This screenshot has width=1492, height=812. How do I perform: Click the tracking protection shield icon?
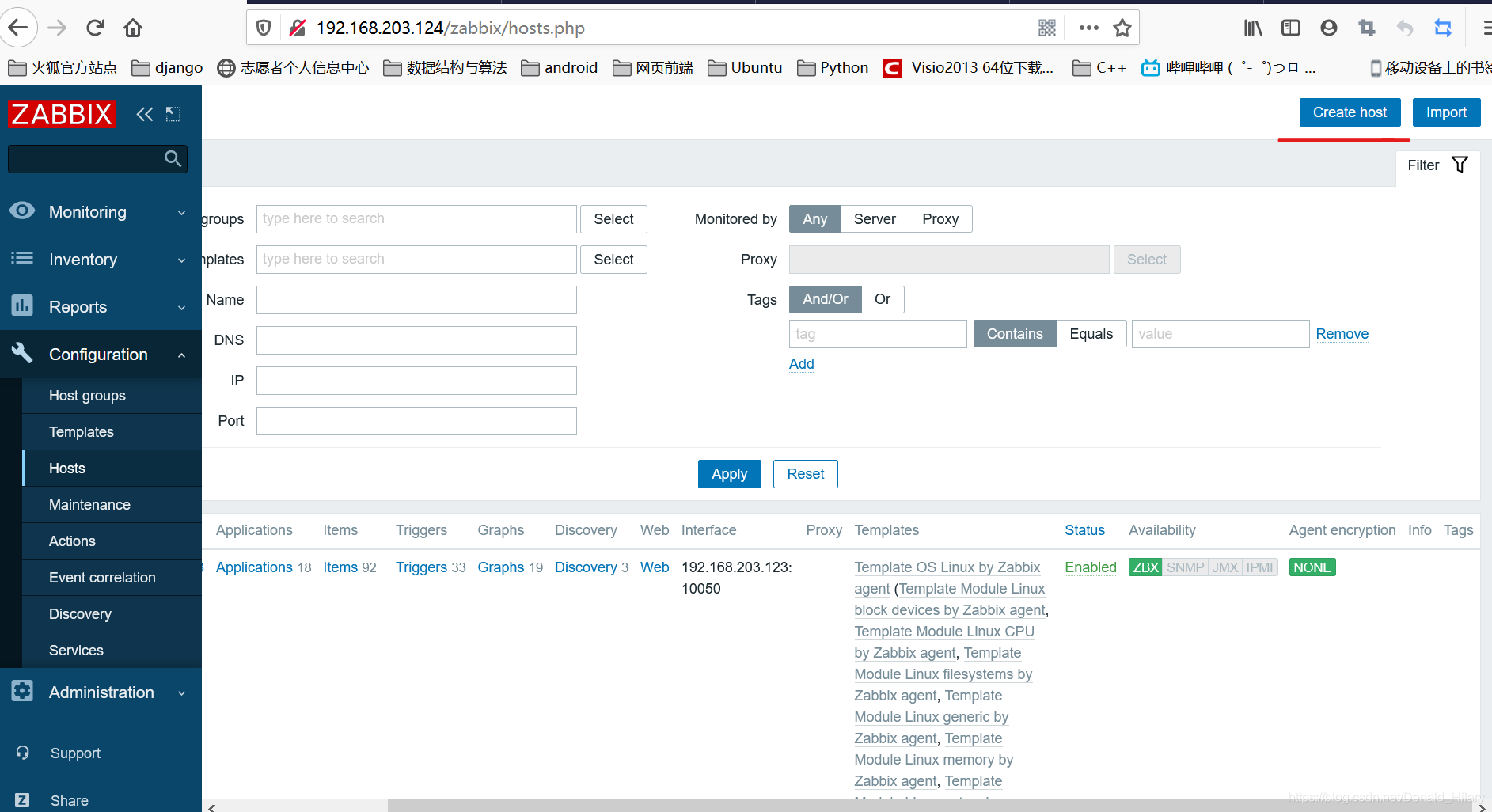point(264,28)
